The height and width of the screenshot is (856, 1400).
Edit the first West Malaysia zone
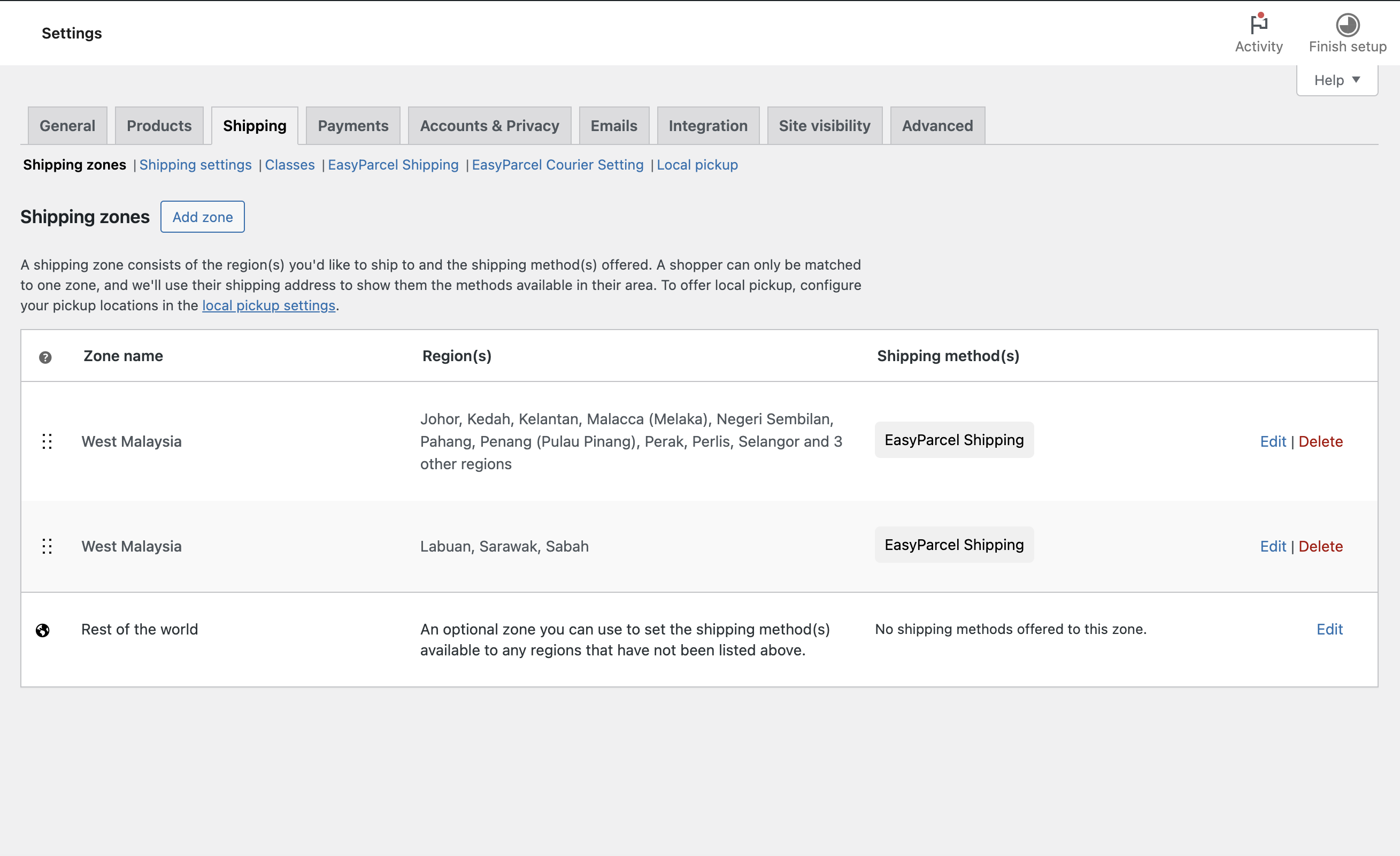click(1273, 441)
